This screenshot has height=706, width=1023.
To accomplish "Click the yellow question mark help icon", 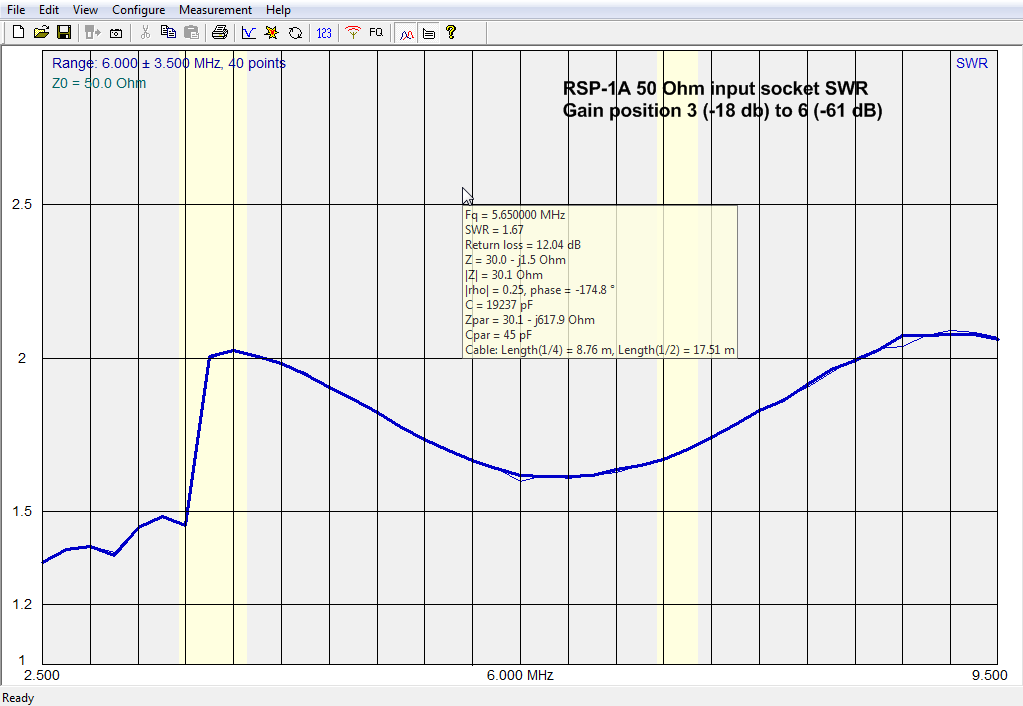I will [x=451, y=32].
